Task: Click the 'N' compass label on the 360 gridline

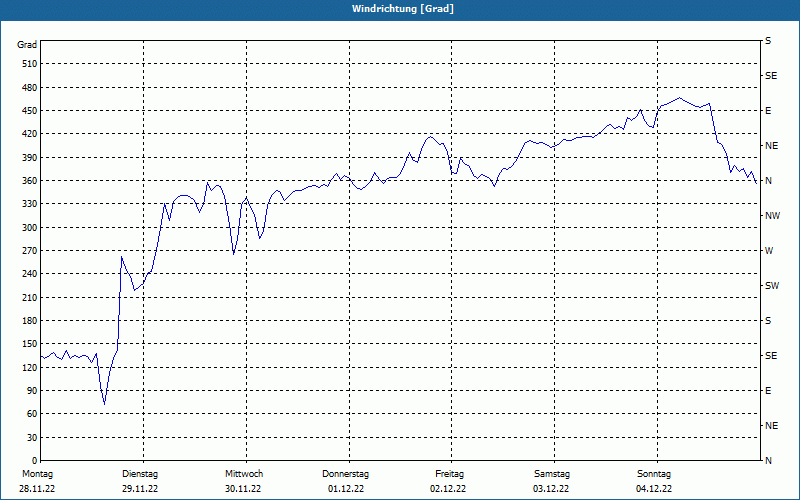Action: click(769, 181)
